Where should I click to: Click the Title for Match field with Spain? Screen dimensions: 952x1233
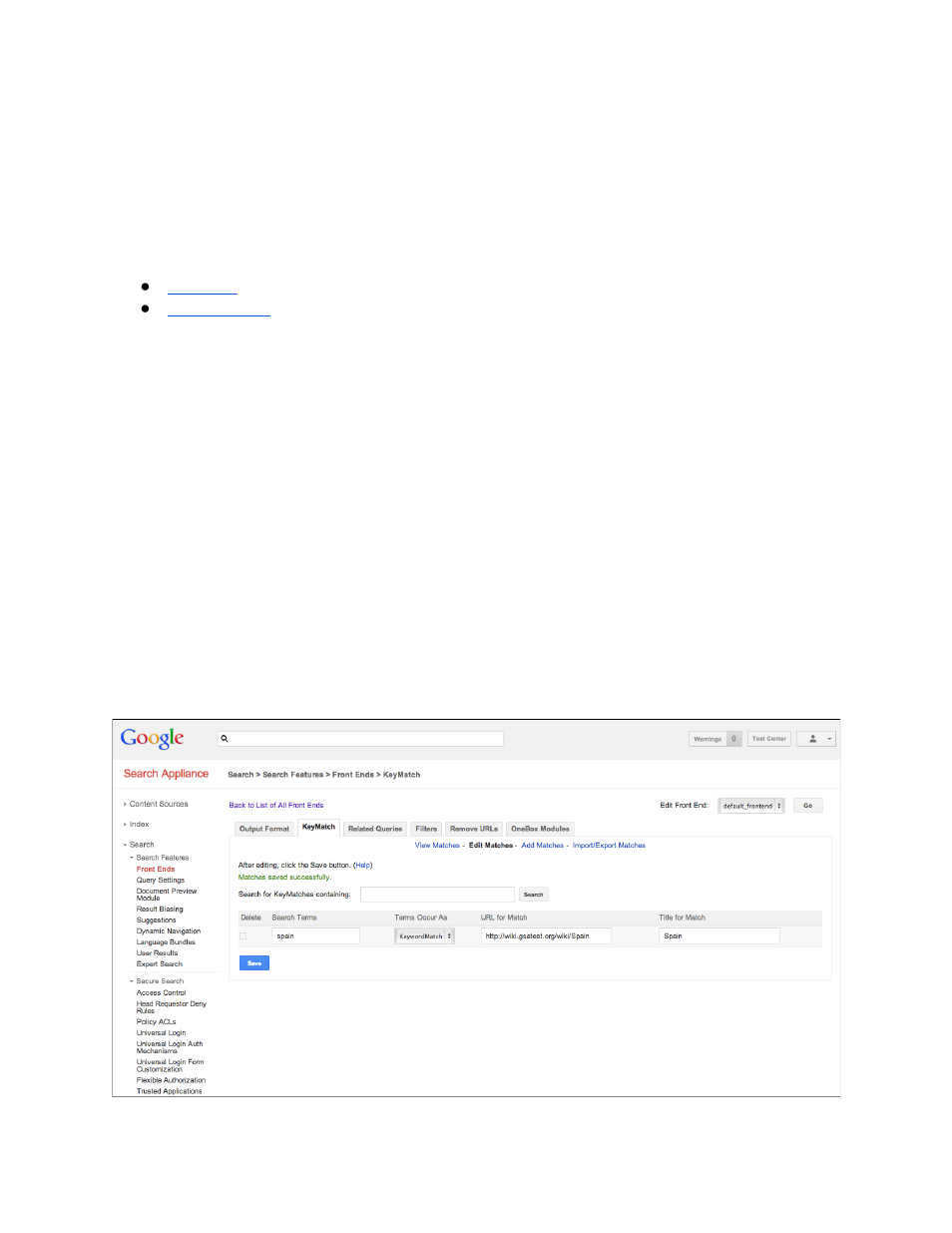click(x=719, y=936)
